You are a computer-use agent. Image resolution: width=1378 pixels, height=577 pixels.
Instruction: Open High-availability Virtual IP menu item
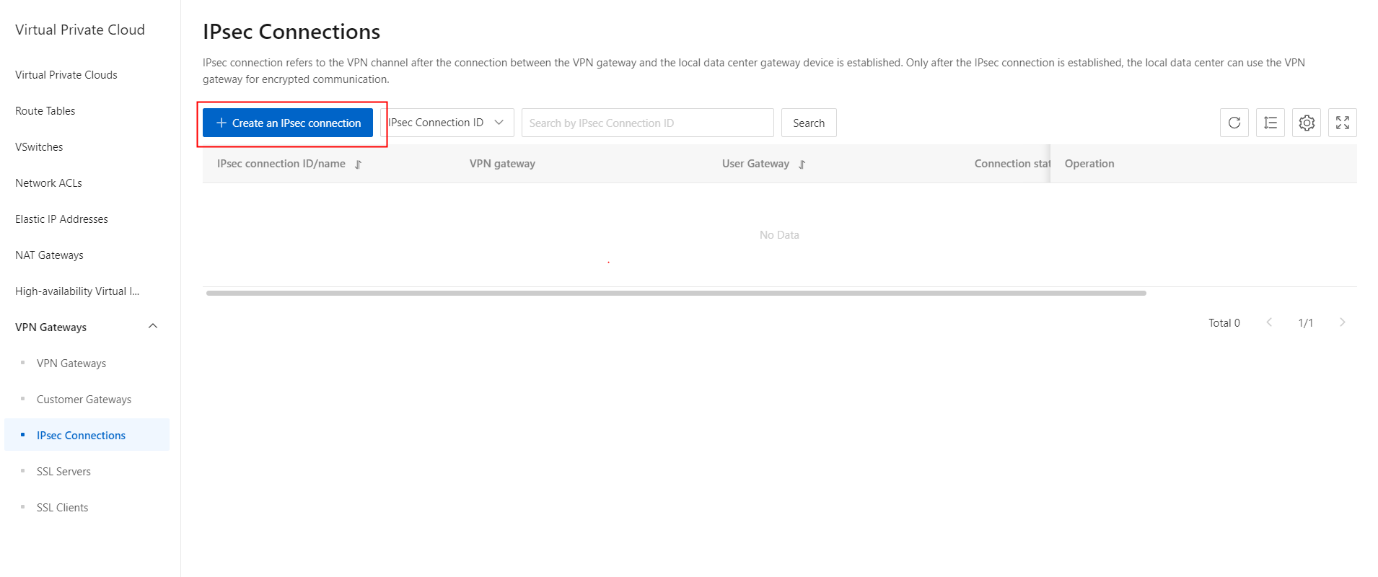[x=77, y=291]
